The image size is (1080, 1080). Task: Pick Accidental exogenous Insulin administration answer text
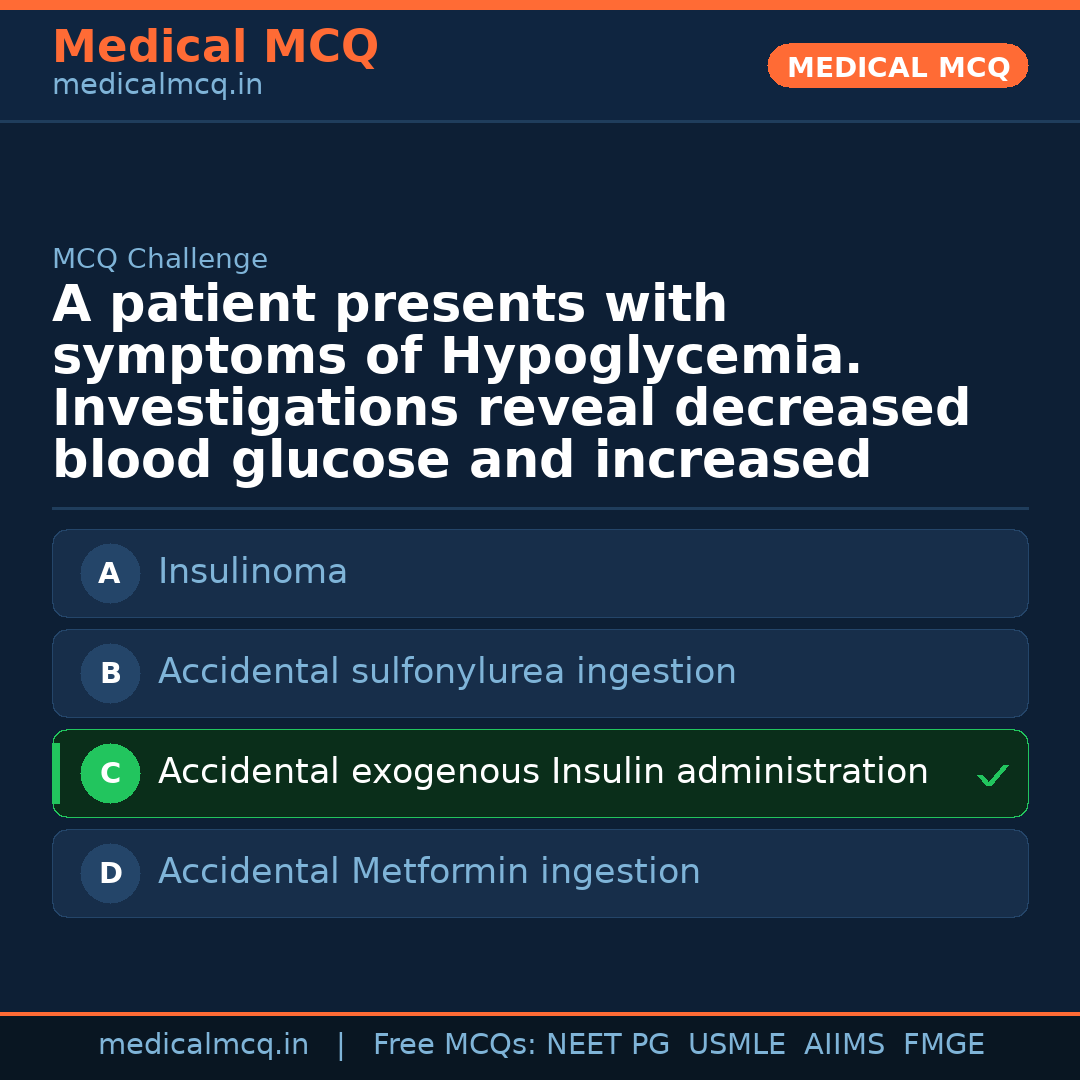543,772
